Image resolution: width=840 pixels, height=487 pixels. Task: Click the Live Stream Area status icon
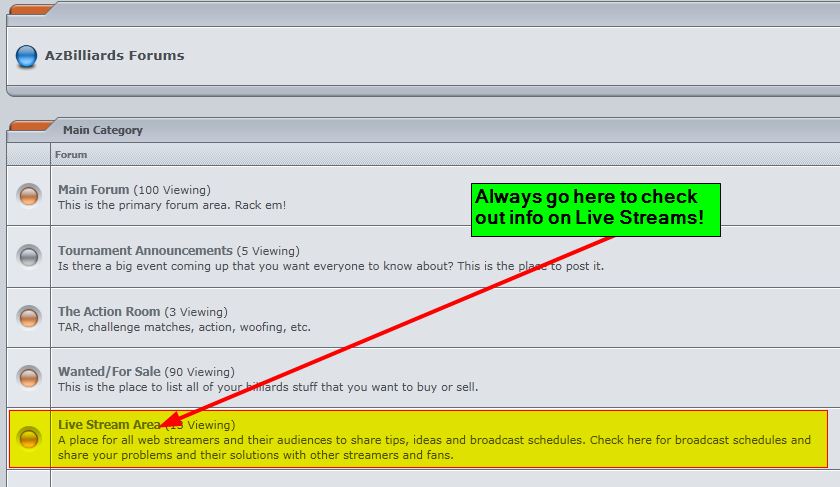point(29,438)
